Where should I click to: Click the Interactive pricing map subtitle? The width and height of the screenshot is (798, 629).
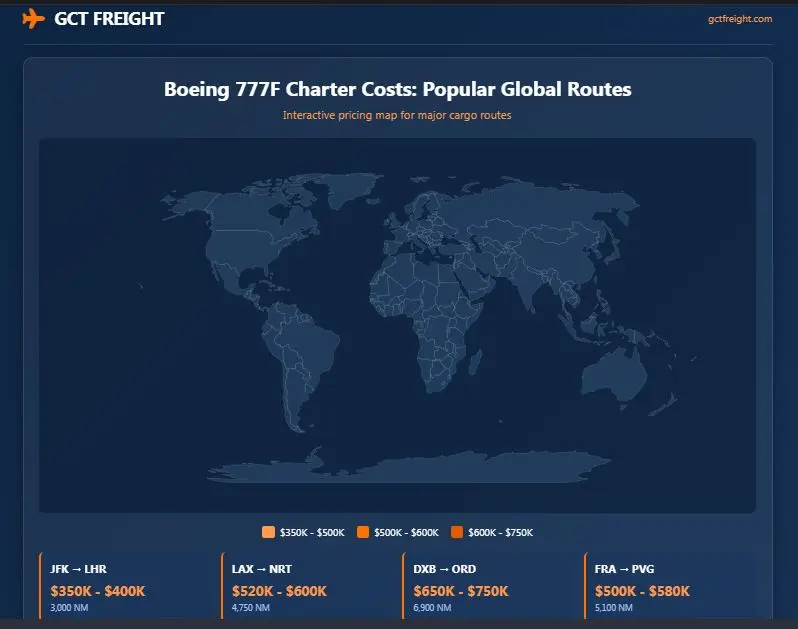[x=397, y=115]
